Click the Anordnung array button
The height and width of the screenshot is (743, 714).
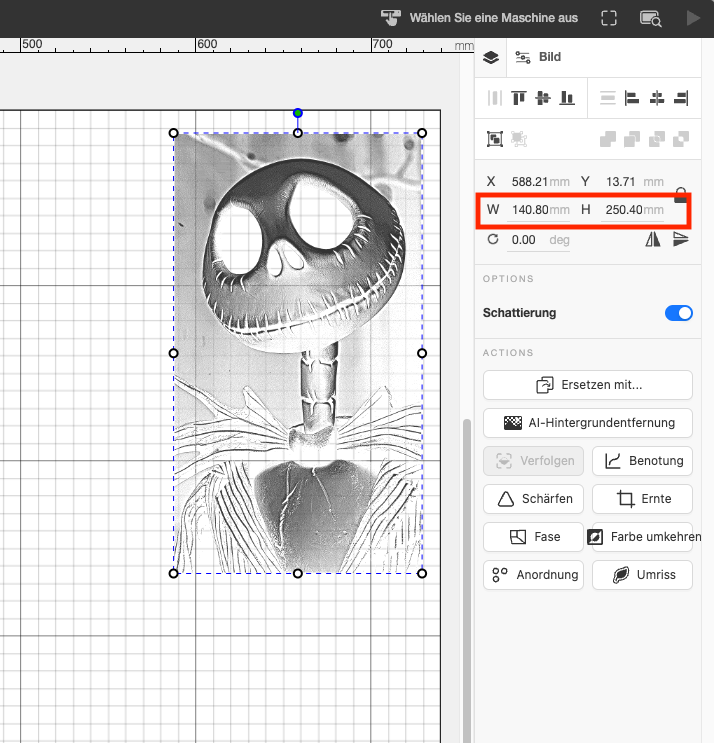[x=533, y=574]
